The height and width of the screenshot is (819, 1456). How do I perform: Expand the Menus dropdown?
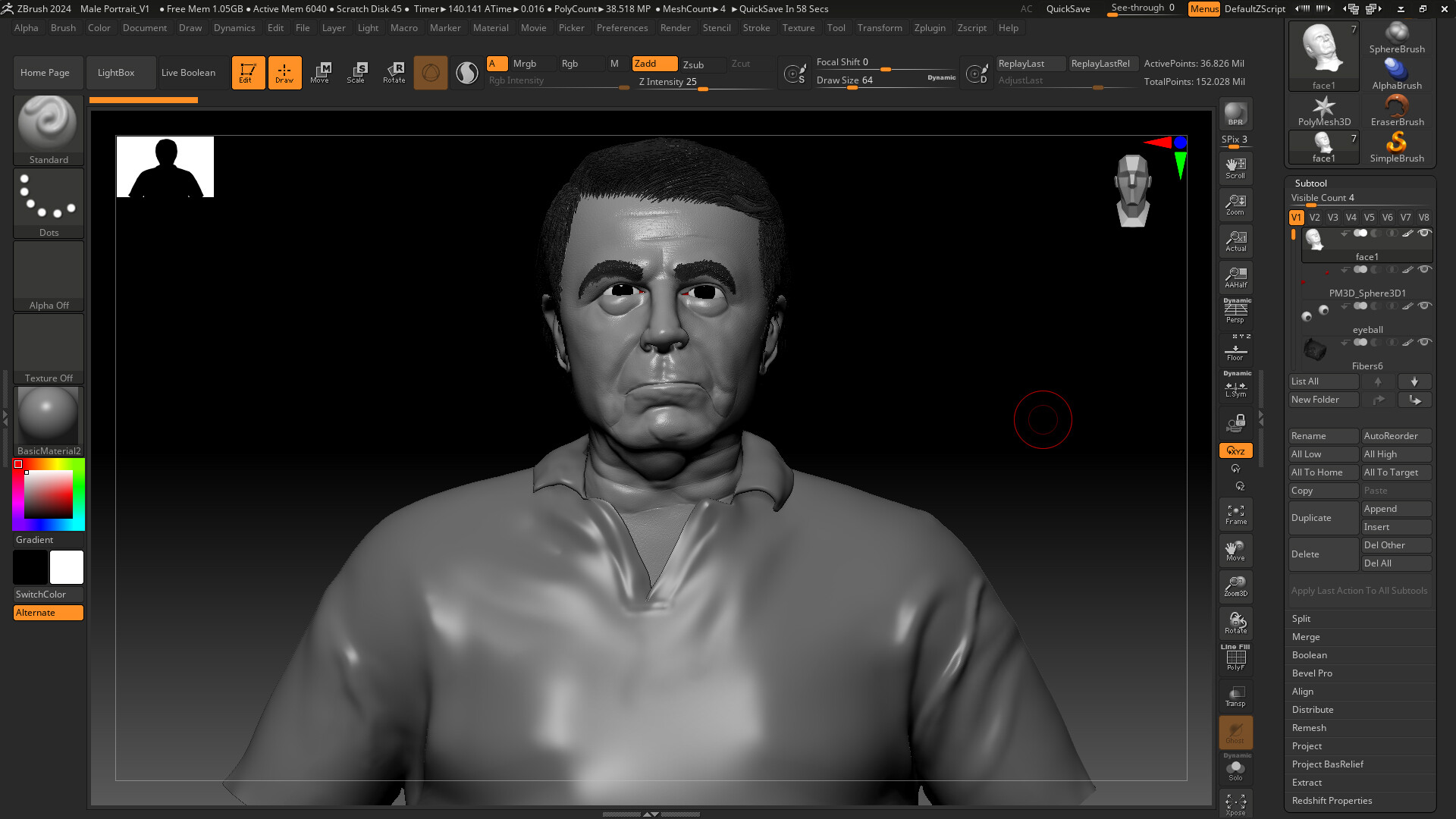pyautogui.click(x=1203, y=9)
